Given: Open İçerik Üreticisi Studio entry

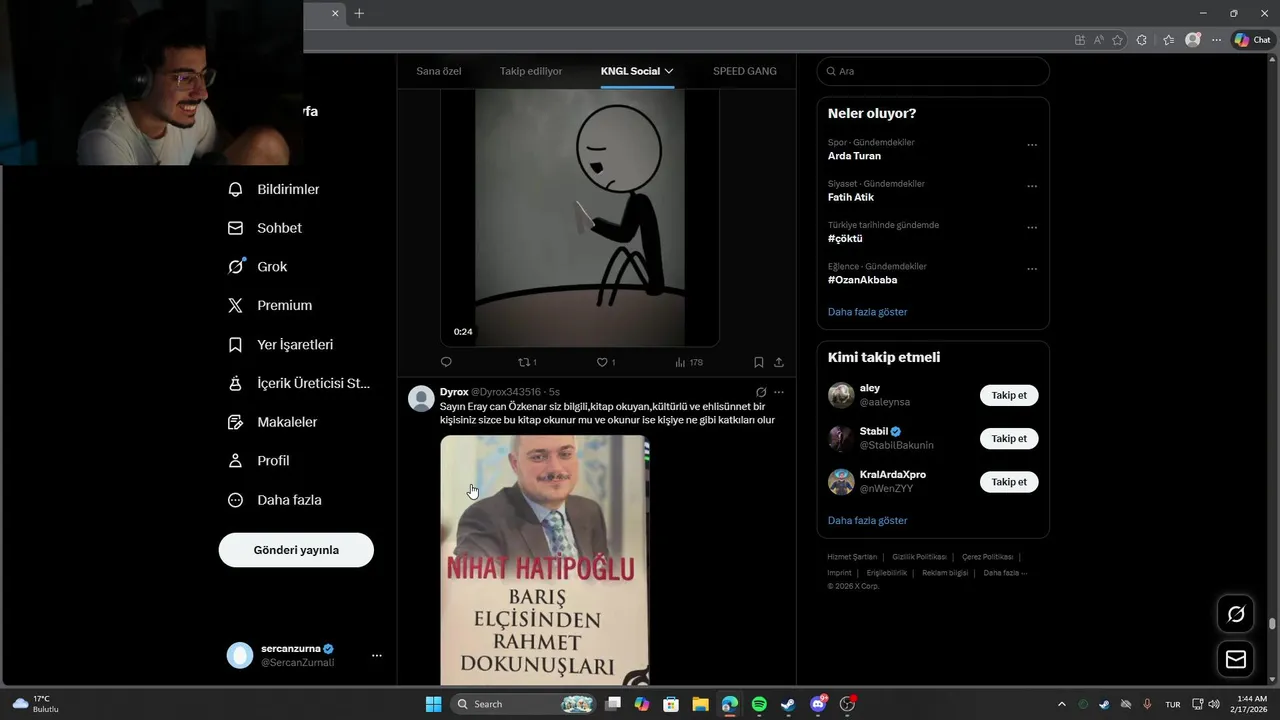Looking at the screenshot, I should coord(298,383).
